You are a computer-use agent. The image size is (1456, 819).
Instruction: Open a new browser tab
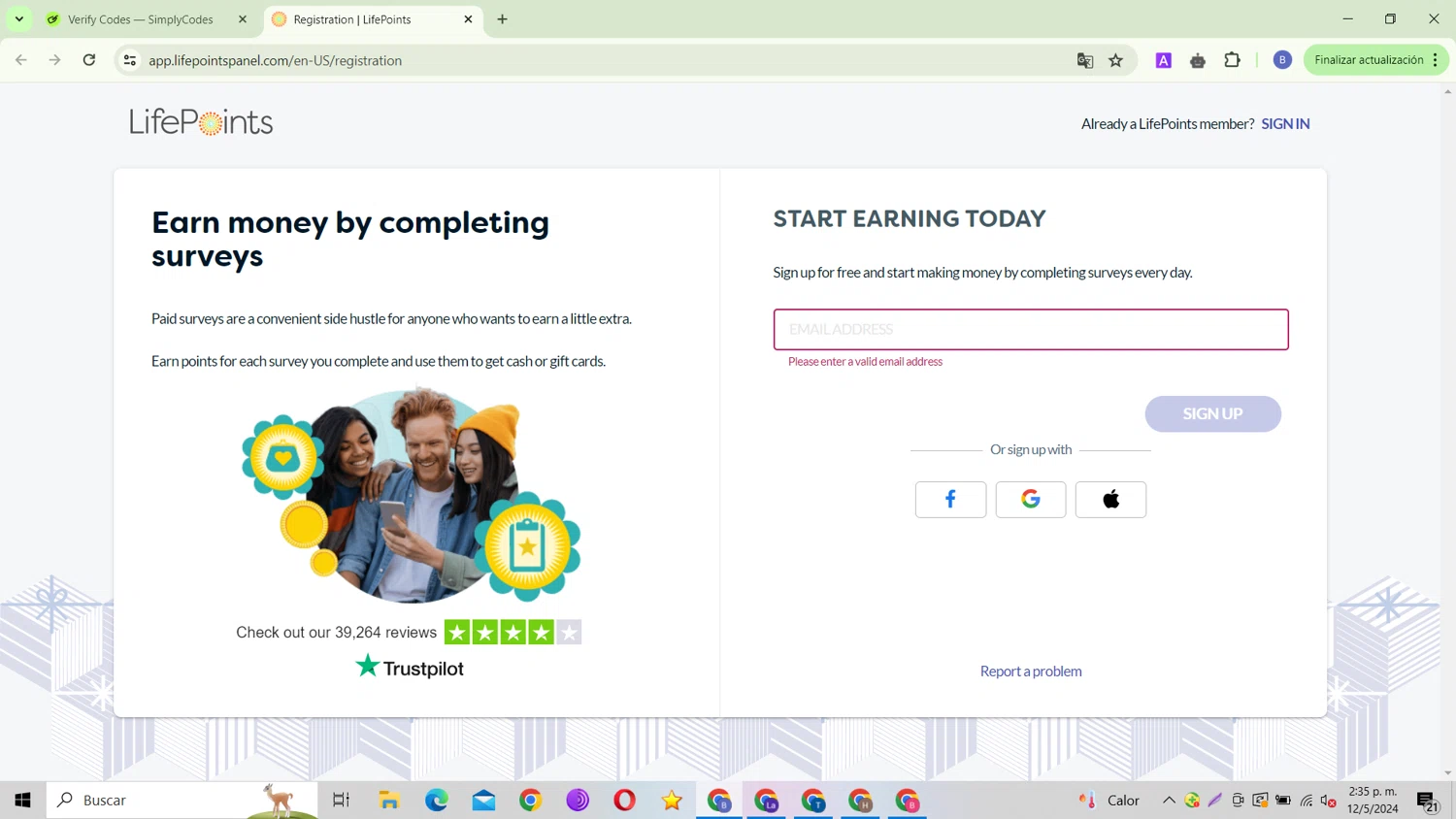[502, 19]
